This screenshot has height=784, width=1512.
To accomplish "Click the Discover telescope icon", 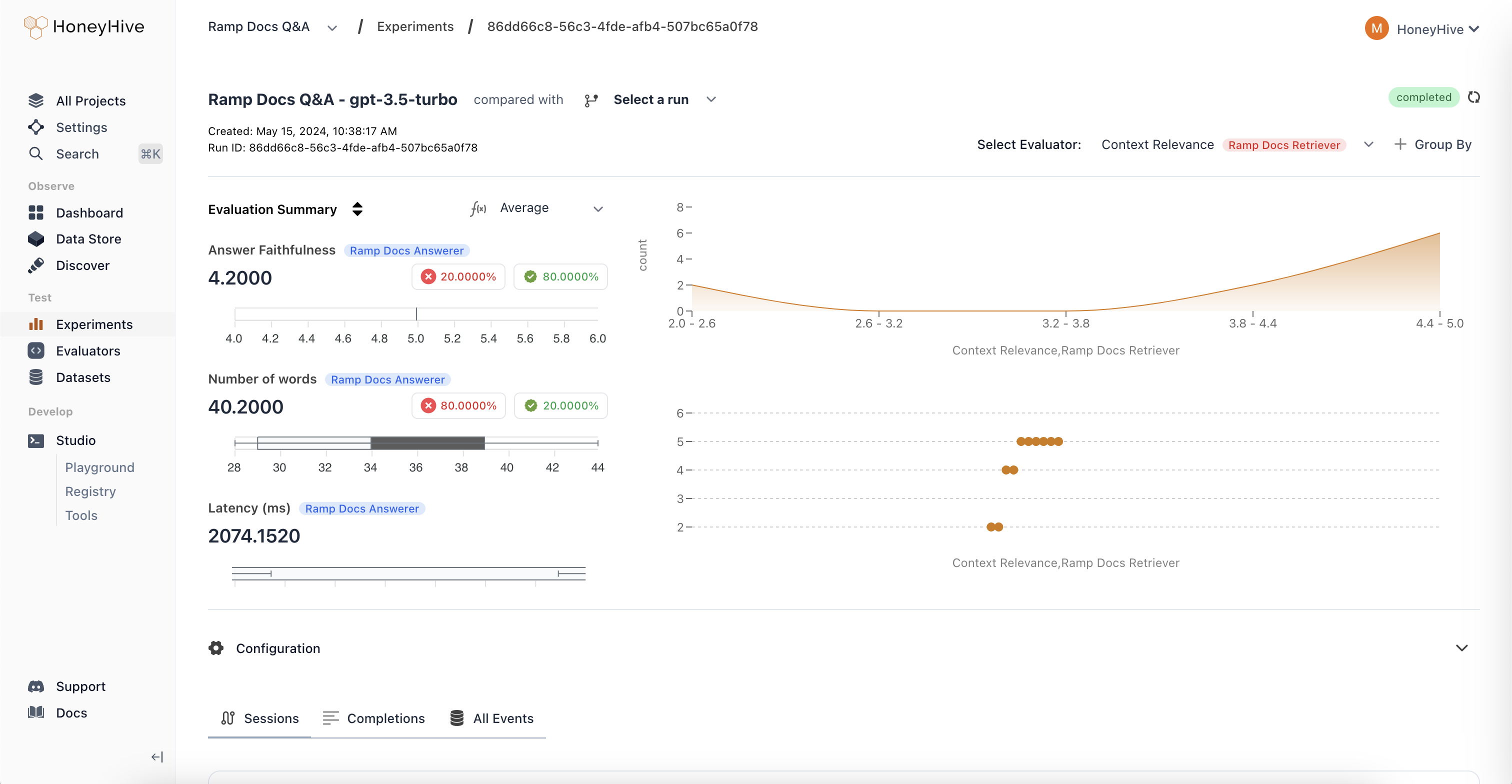I will (36, 265).
